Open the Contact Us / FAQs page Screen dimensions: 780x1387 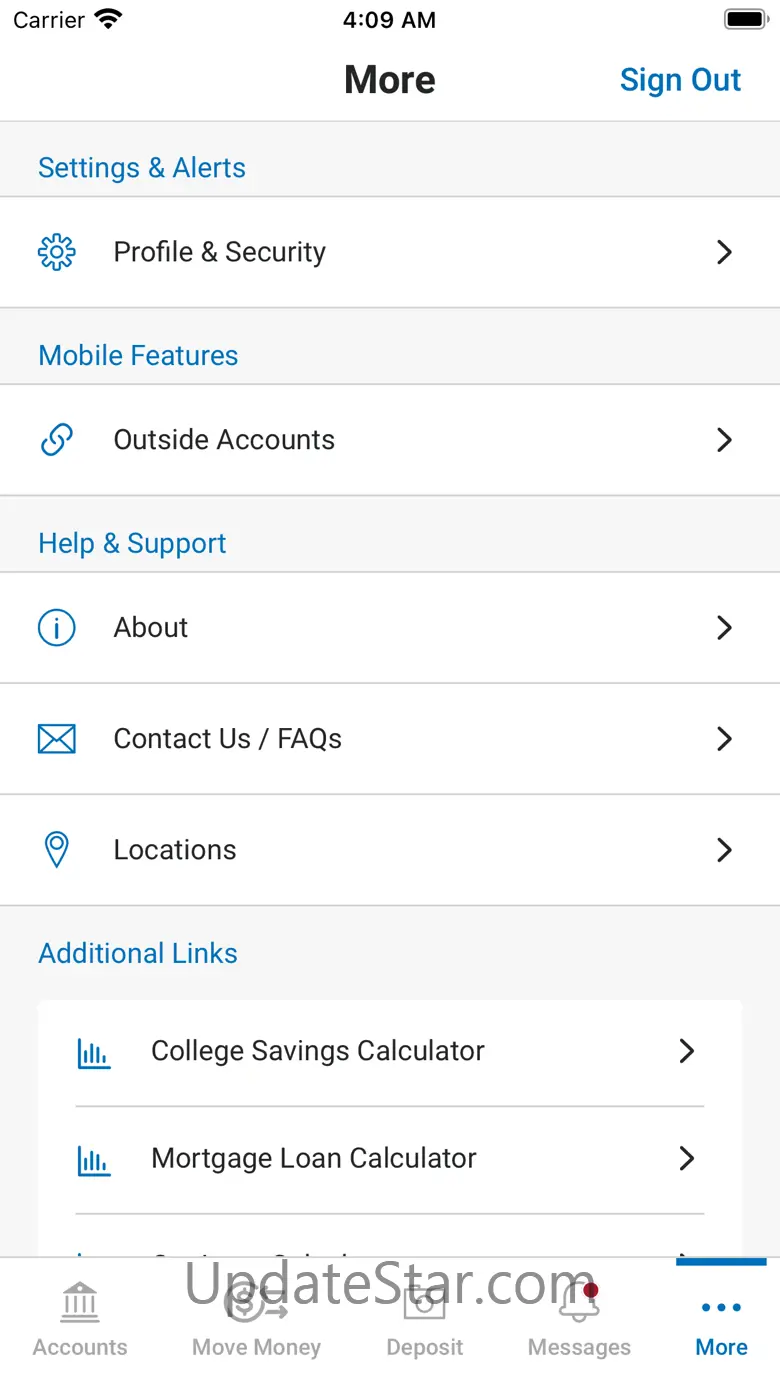coord(228,739)
